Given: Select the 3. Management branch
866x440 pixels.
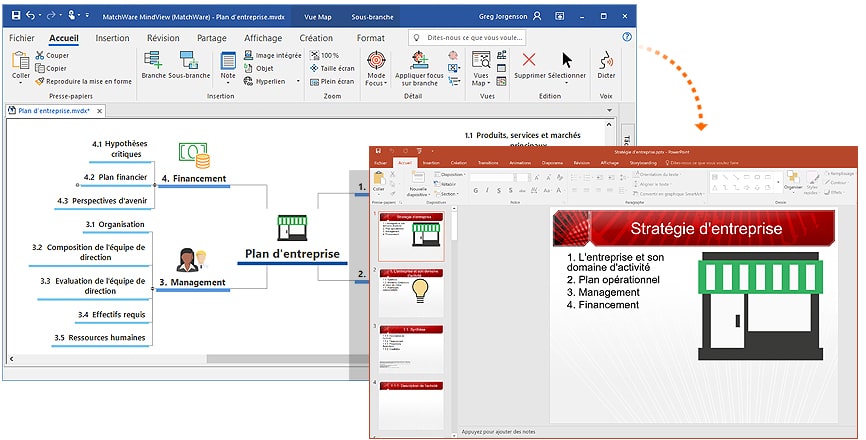Looking at the screenshot, I should click(x=192, y=282).
